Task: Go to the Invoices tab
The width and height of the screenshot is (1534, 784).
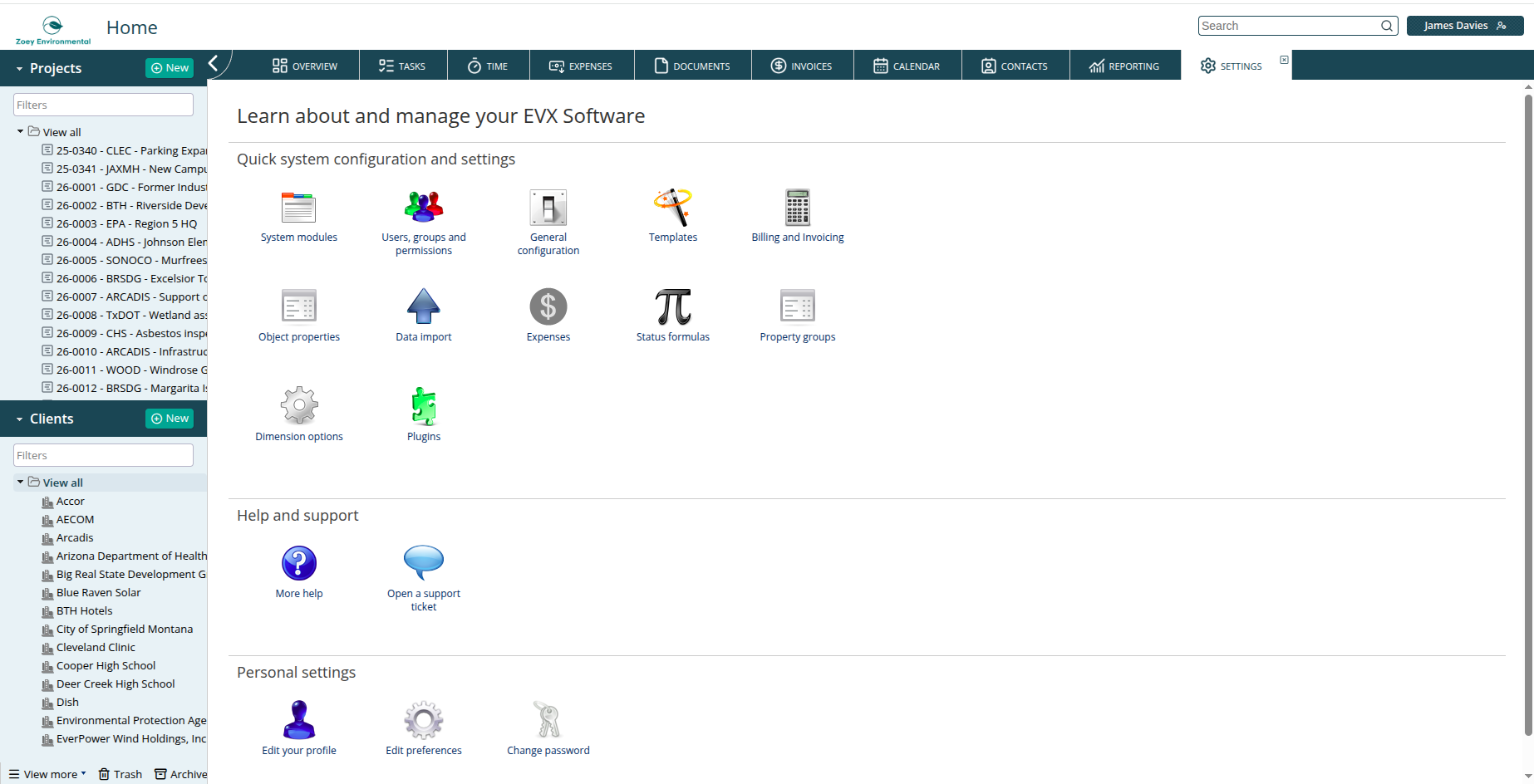Action: click(x=802, y=66)
